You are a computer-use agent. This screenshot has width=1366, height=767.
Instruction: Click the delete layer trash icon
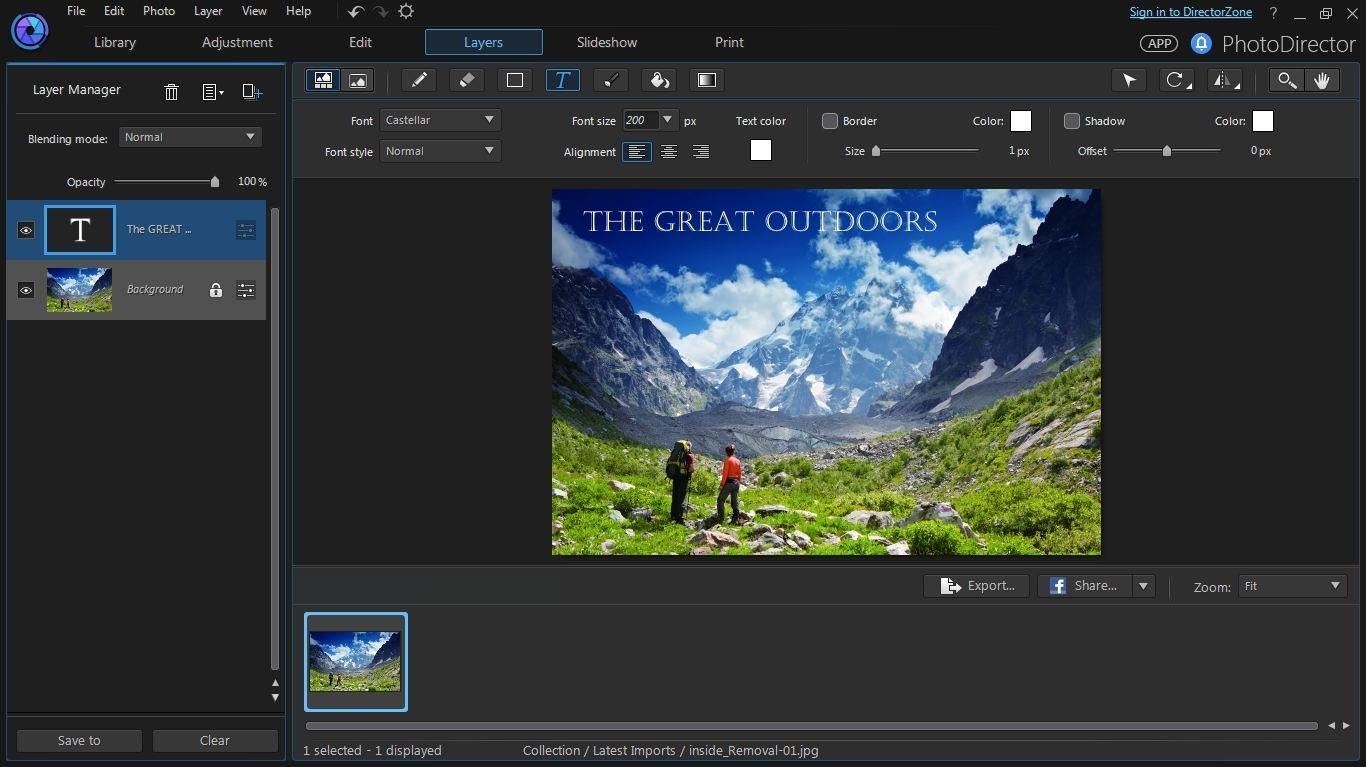click(171, 91)
